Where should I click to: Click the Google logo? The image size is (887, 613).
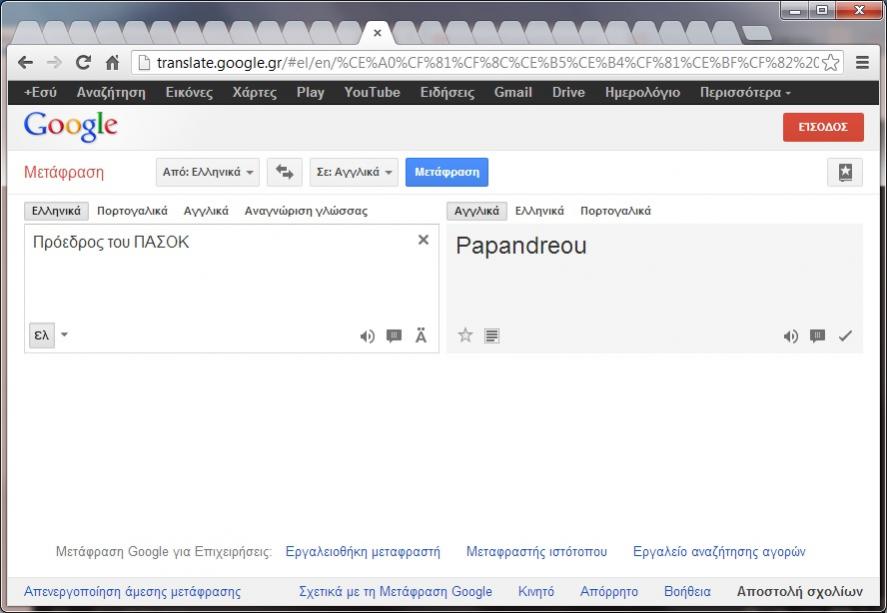coord(71,127)
